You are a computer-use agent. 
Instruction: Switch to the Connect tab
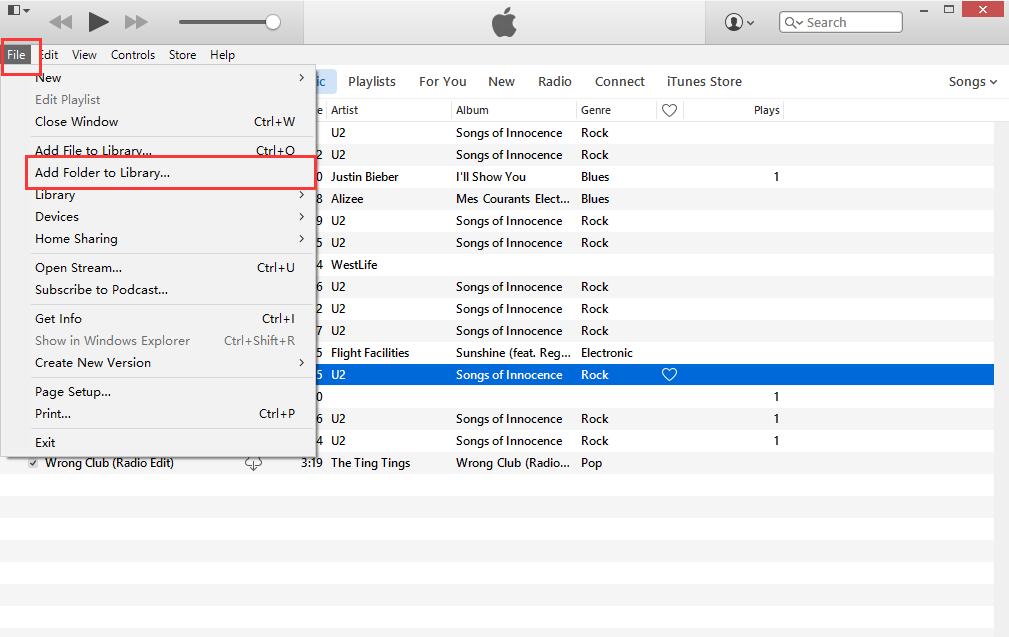pos(620,82)
